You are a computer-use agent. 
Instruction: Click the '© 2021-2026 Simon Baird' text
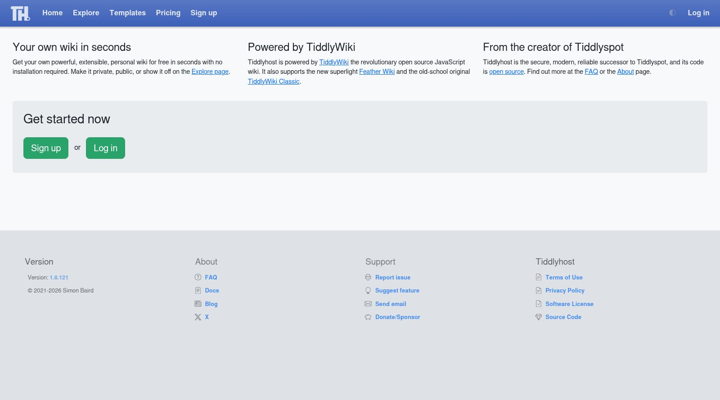click(61, 291)
